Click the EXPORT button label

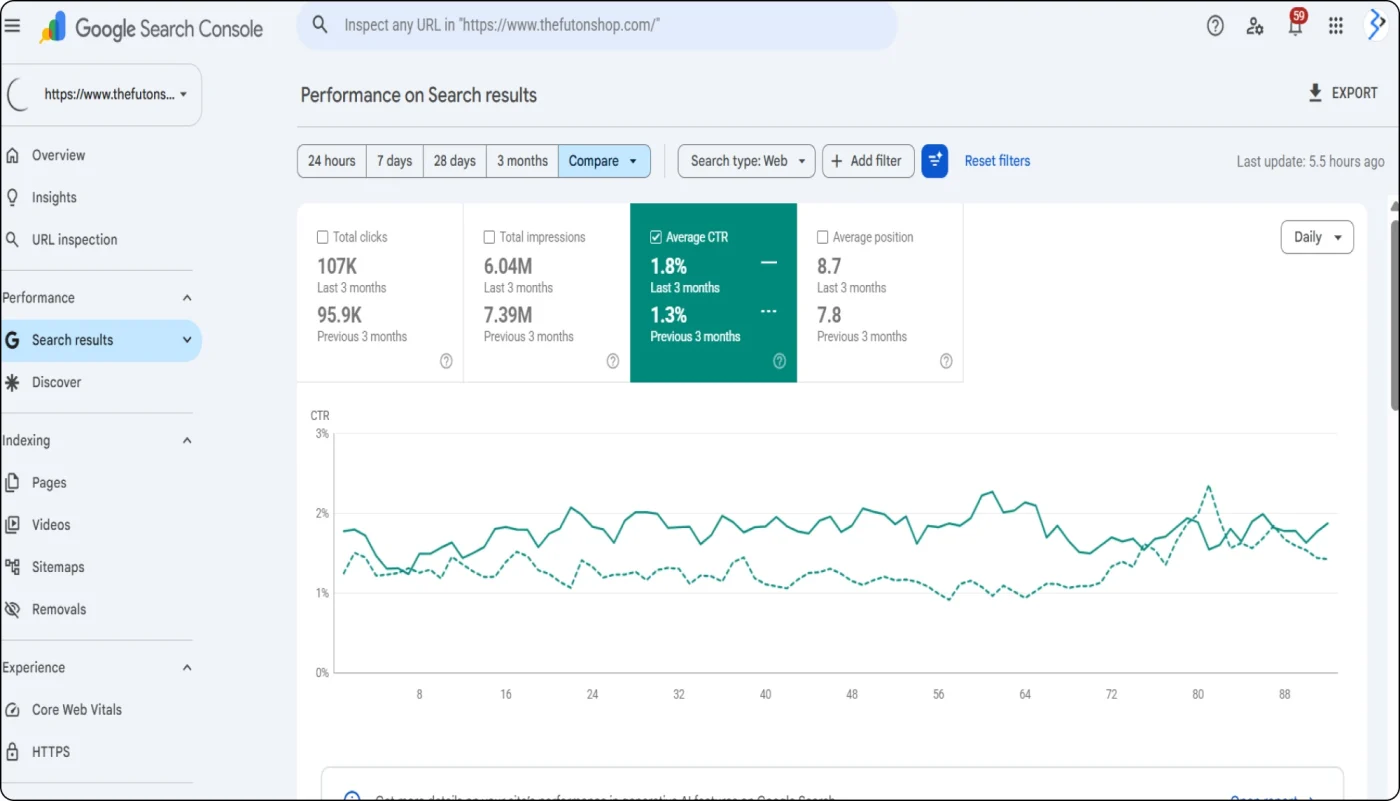pyautogui.click(x=1354, y=93)
